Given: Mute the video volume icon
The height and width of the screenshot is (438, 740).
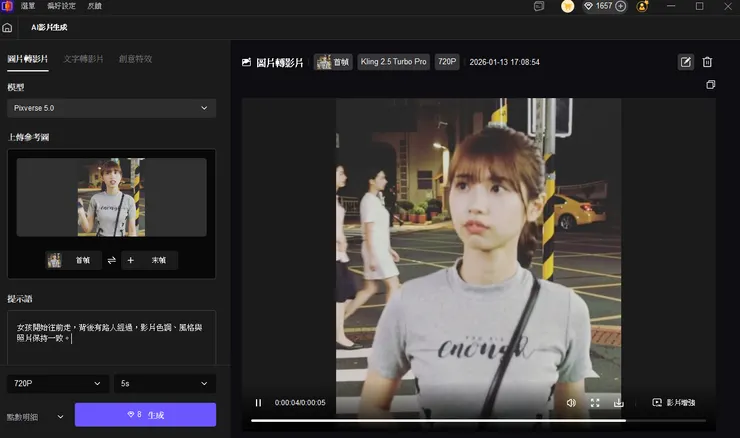Looking at the screenshot, I should (x=571, y=403).
